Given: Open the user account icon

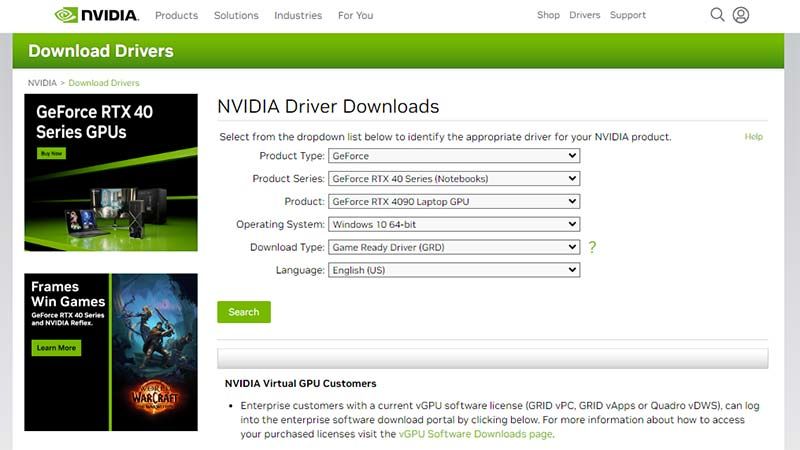Looking at the screenshot, I should (x=741, y=15).
